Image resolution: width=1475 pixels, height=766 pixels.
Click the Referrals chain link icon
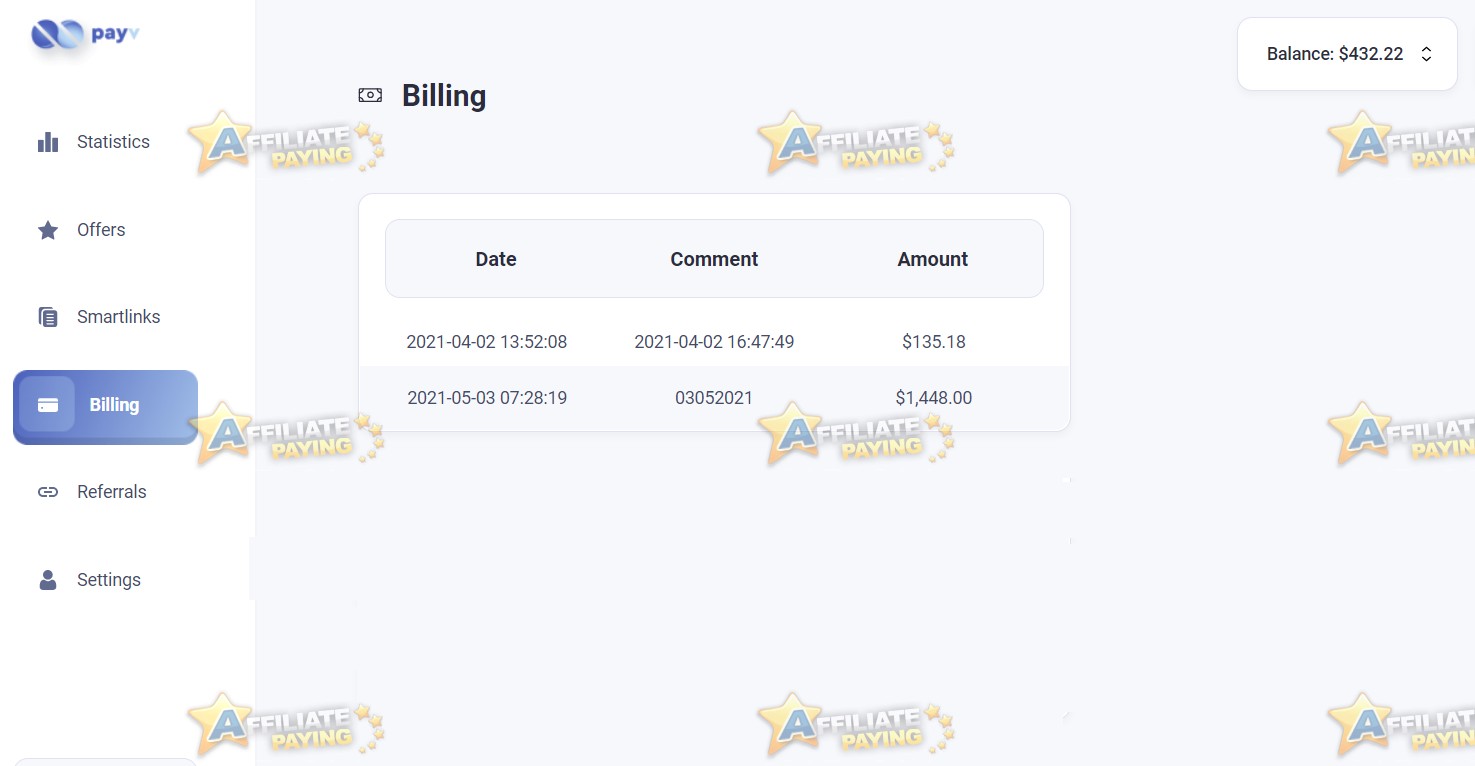[x=48, y=492]
